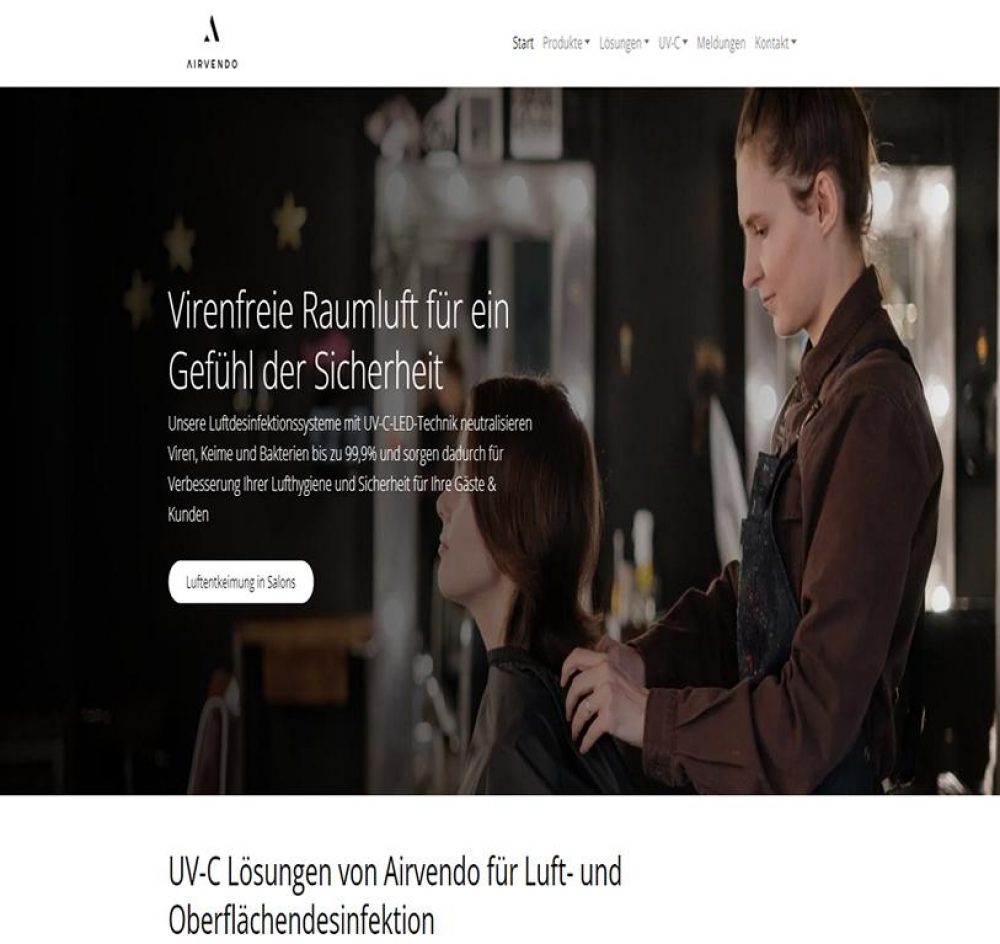This screenshot has height=944, width=1000.
Task: Click the gold star decoration in the hero background
Action: point(289,221)
